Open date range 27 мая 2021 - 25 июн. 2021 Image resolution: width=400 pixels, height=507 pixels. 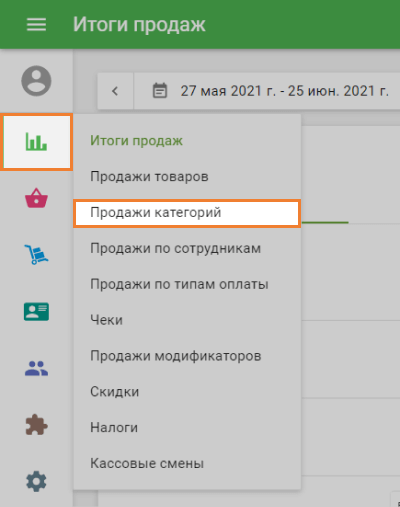[284, 91]
